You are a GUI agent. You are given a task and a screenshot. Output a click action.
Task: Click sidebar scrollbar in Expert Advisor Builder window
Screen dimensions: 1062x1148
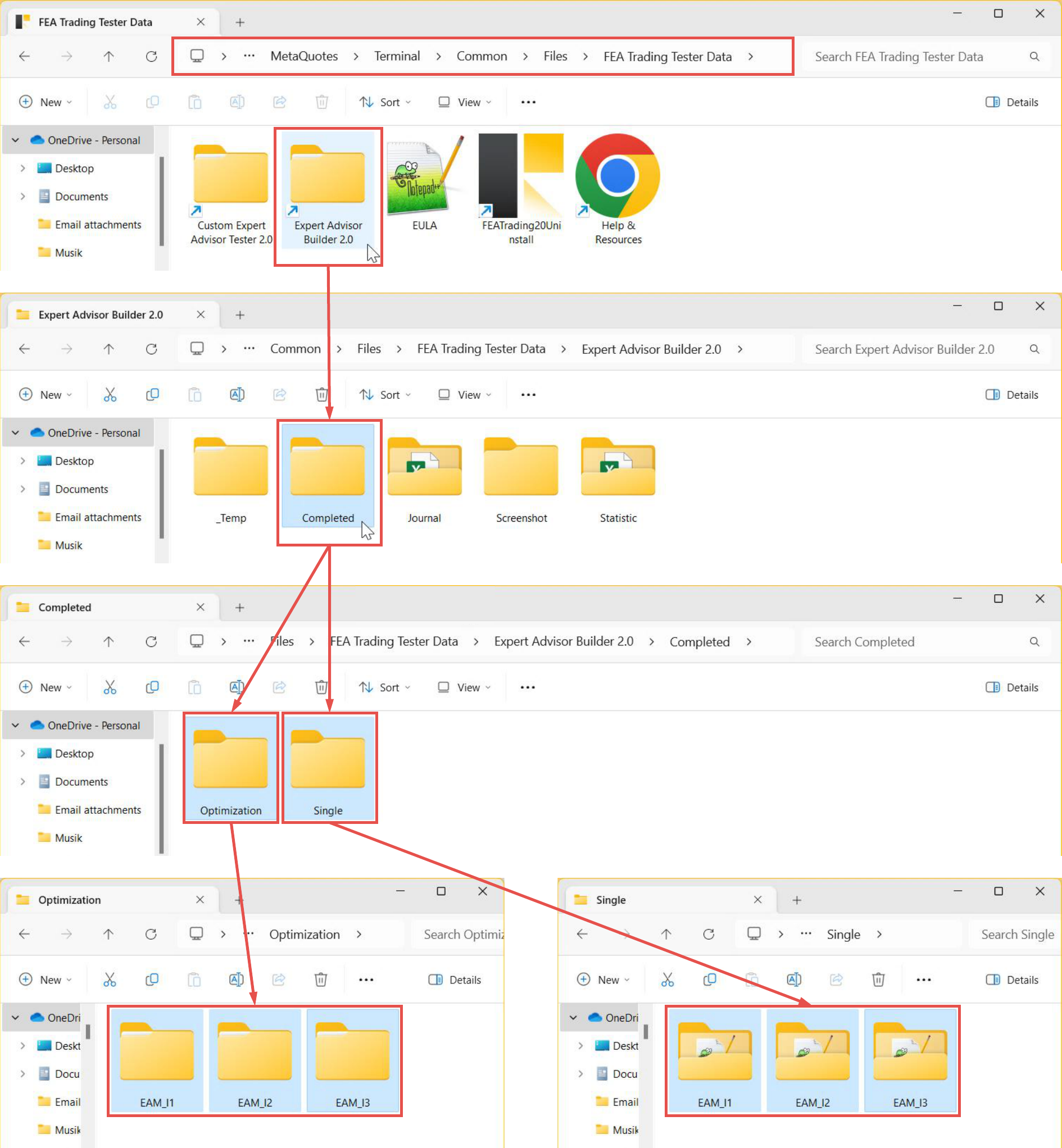coord(161,494)
